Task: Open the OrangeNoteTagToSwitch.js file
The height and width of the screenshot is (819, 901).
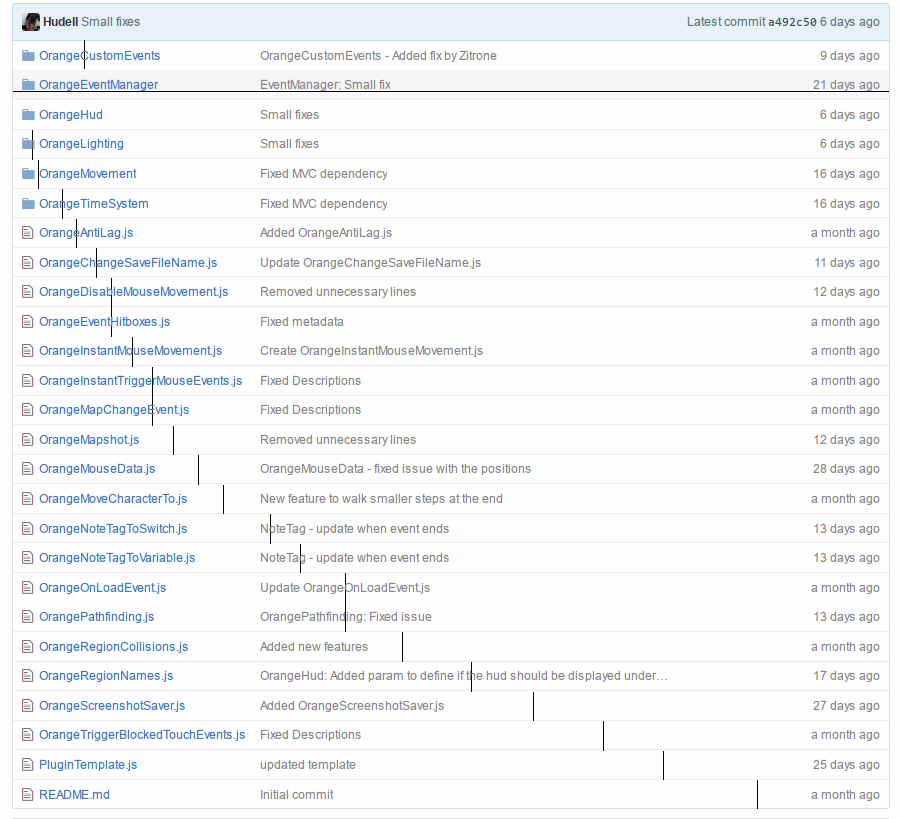Action: click(x=113, y=529)
